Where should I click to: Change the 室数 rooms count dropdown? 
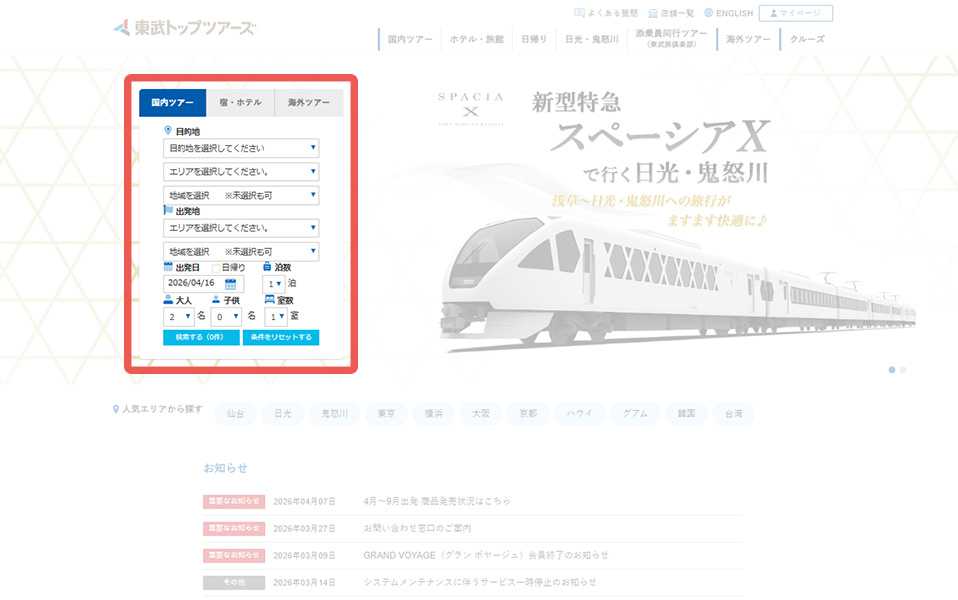coord(276,316)
